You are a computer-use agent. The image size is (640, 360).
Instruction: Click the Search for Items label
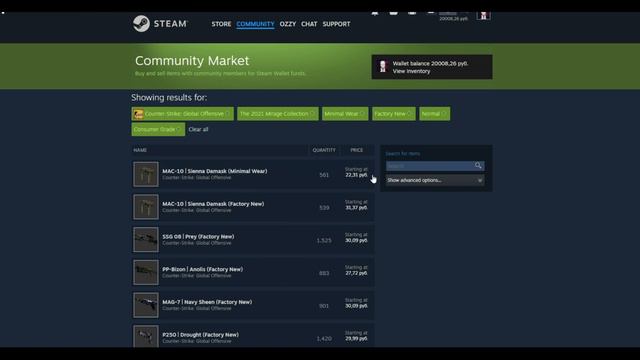coord(403,153)
